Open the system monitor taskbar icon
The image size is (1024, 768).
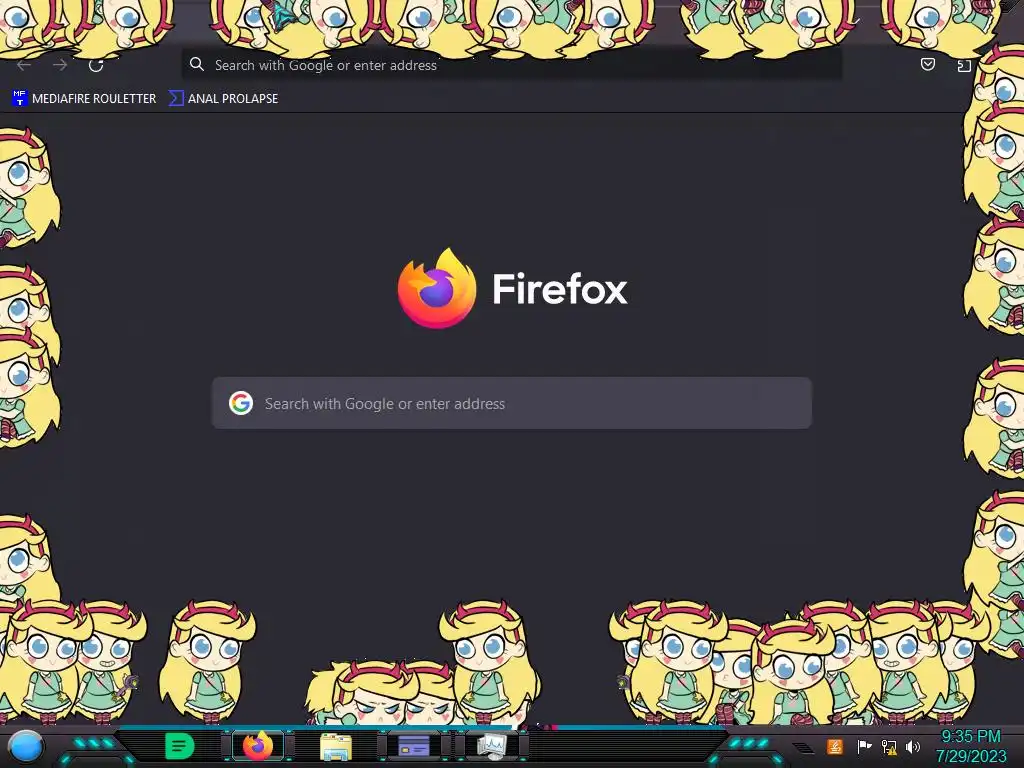pos(491,746)
